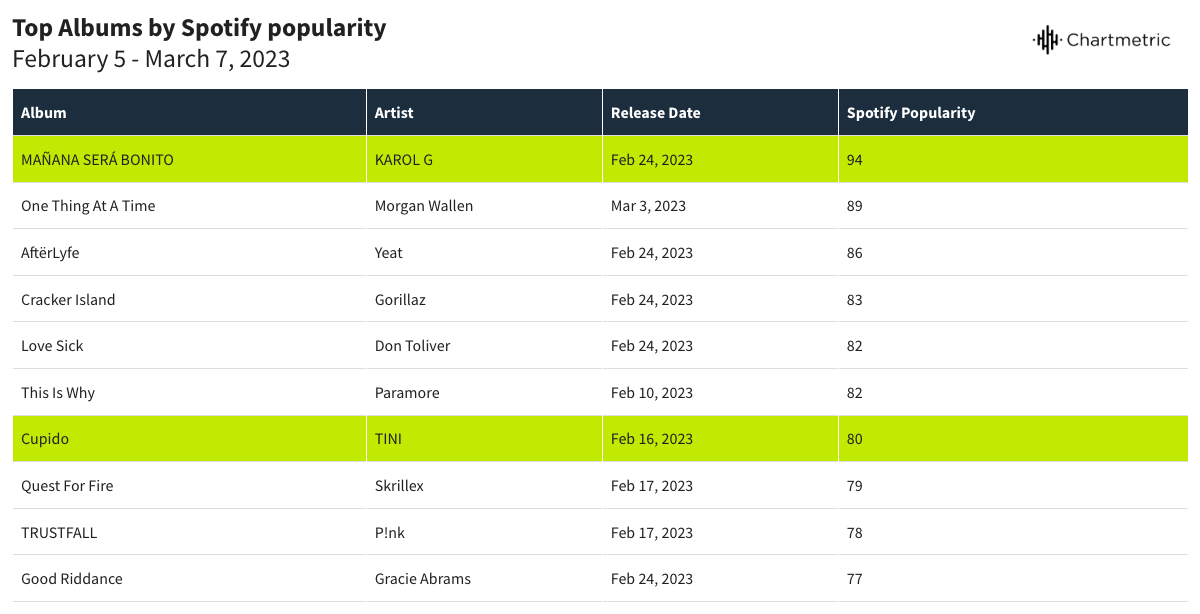Click the TINI artist cell
The image size is (1200, 614).
click(388, 439)
